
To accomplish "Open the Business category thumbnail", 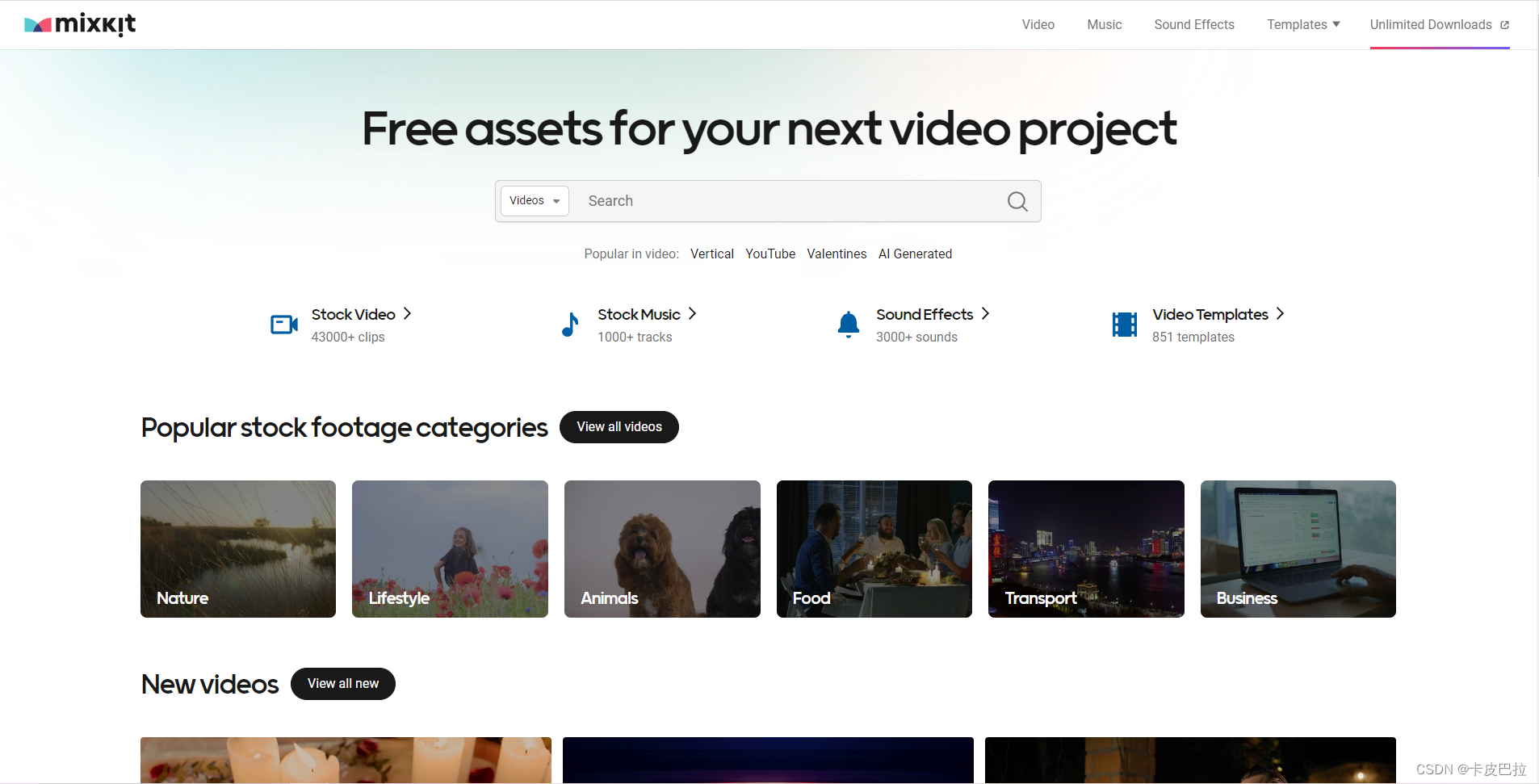I will click(x=1298, y=549).
